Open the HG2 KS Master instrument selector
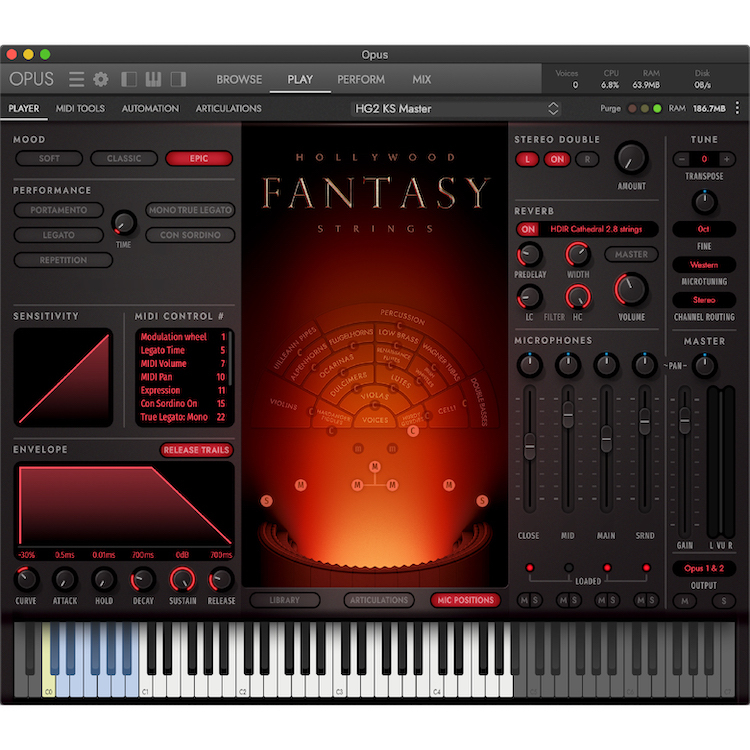The height and width of the screenshot is (750, 750). pos(455,108)
